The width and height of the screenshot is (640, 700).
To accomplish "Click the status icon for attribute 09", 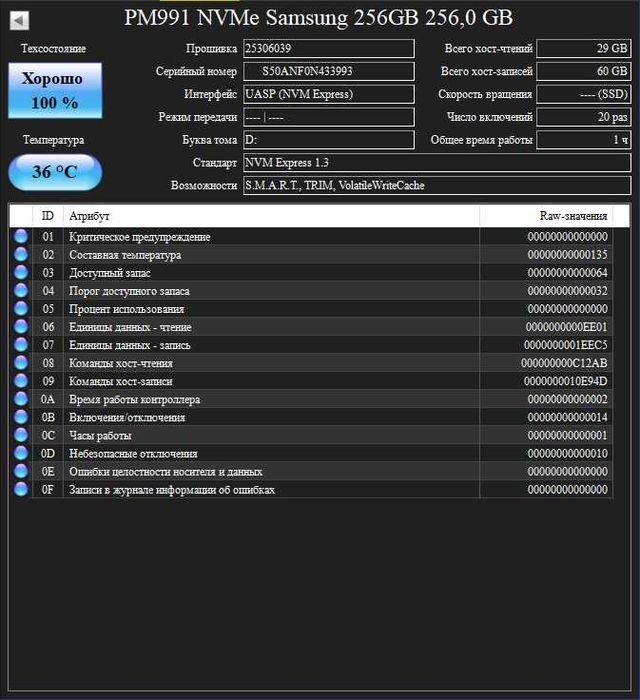I will coord(21,381).
